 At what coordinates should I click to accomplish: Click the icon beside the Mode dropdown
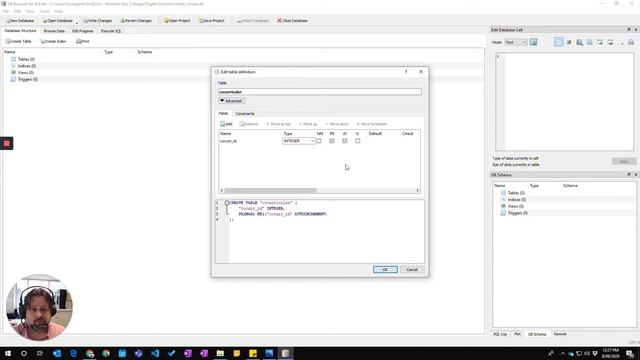pyautogui.click(x=533, y=42)
